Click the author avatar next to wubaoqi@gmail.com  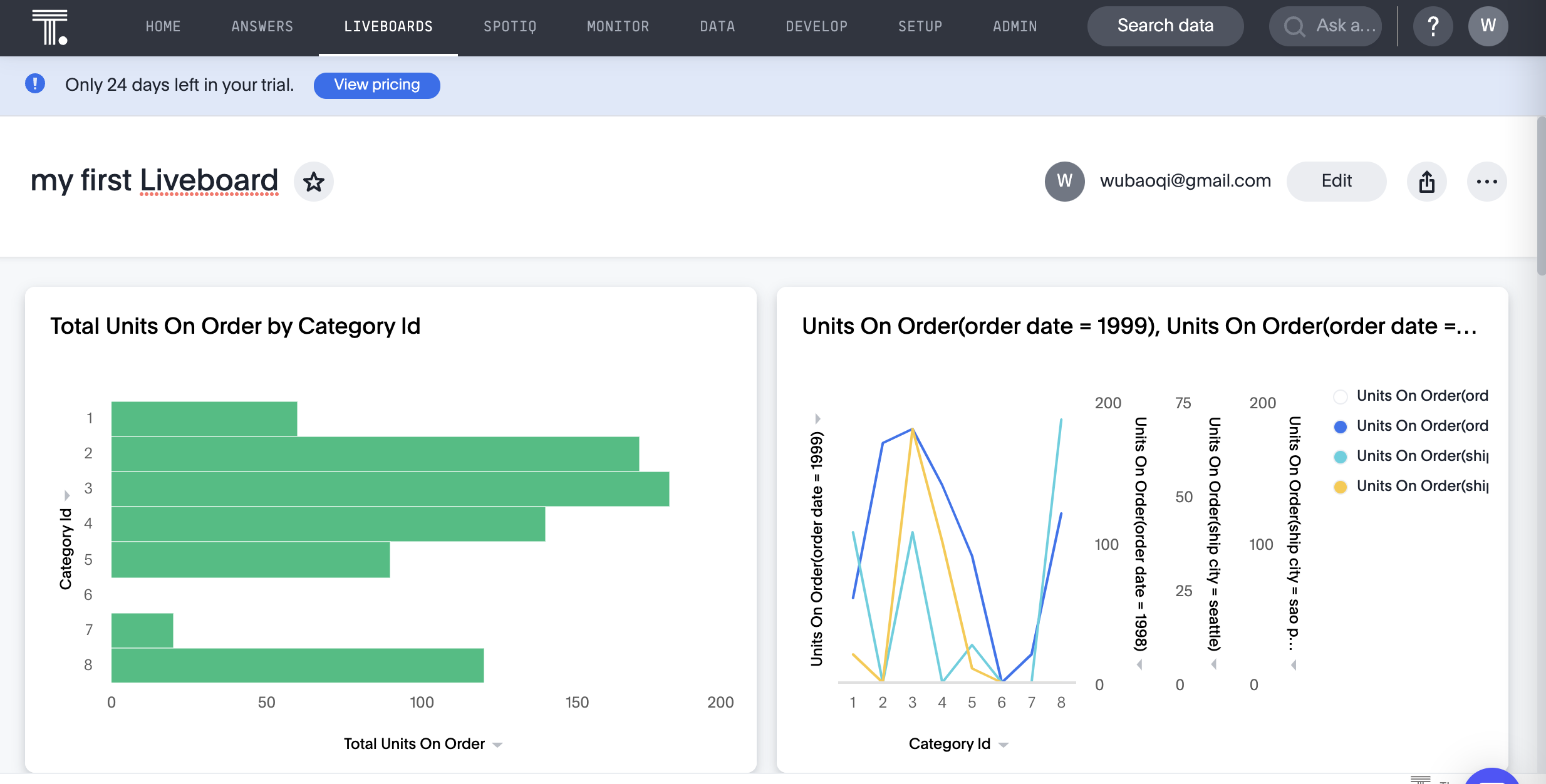click(1064, 182)
